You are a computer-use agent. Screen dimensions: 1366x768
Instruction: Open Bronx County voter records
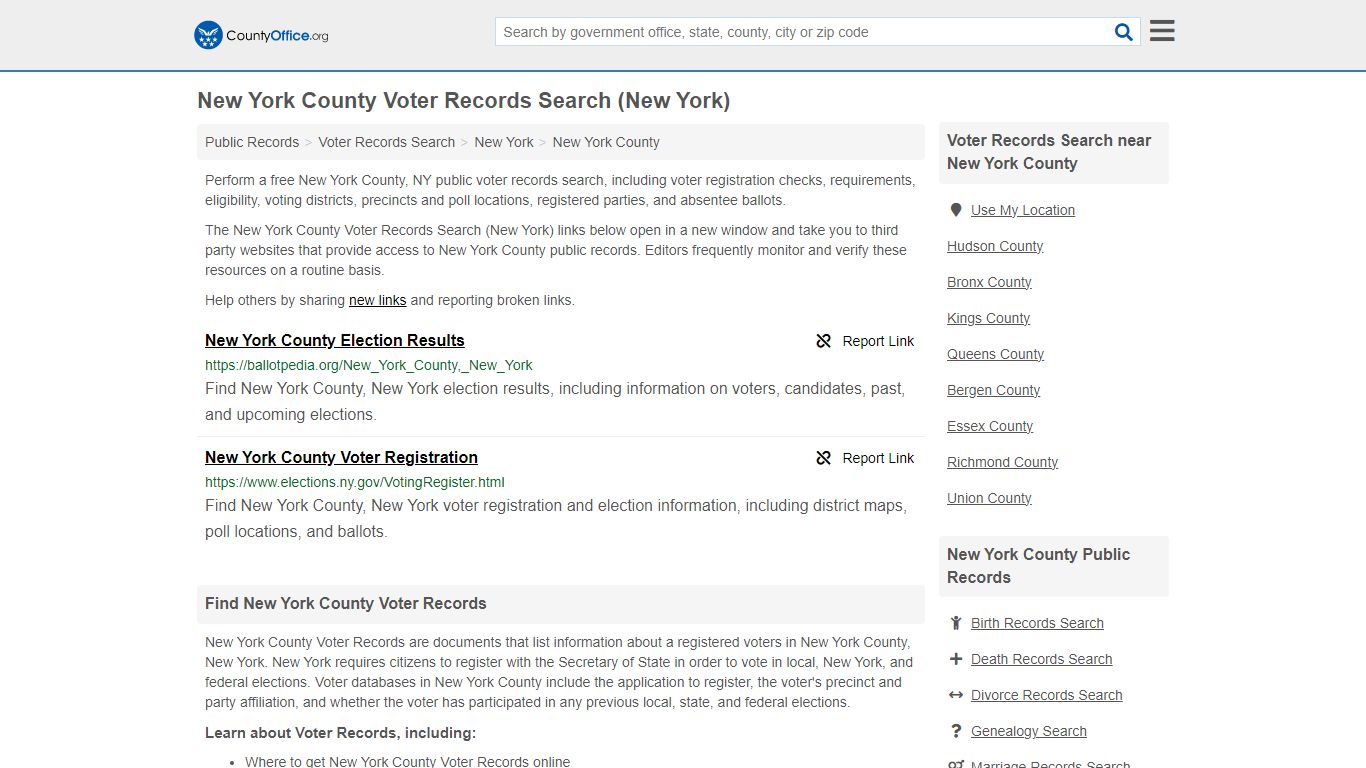coord(989,282)
